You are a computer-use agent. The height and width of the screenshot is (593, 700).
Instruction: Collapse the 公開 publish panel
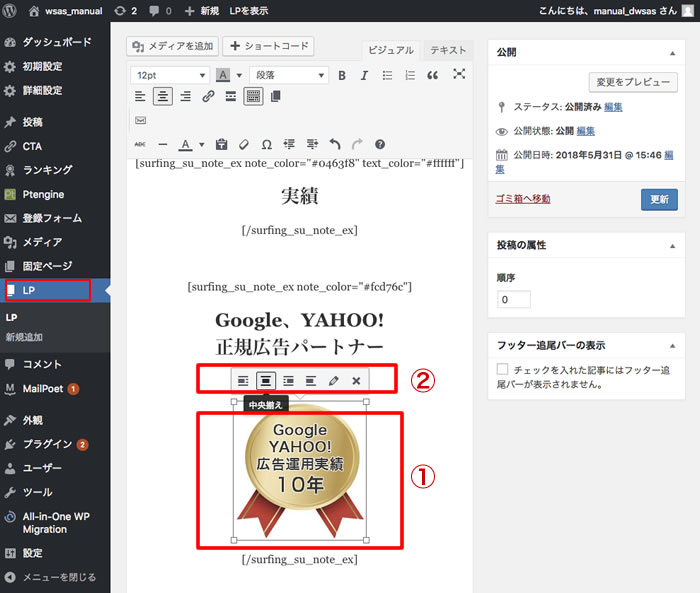pos(672,52)
